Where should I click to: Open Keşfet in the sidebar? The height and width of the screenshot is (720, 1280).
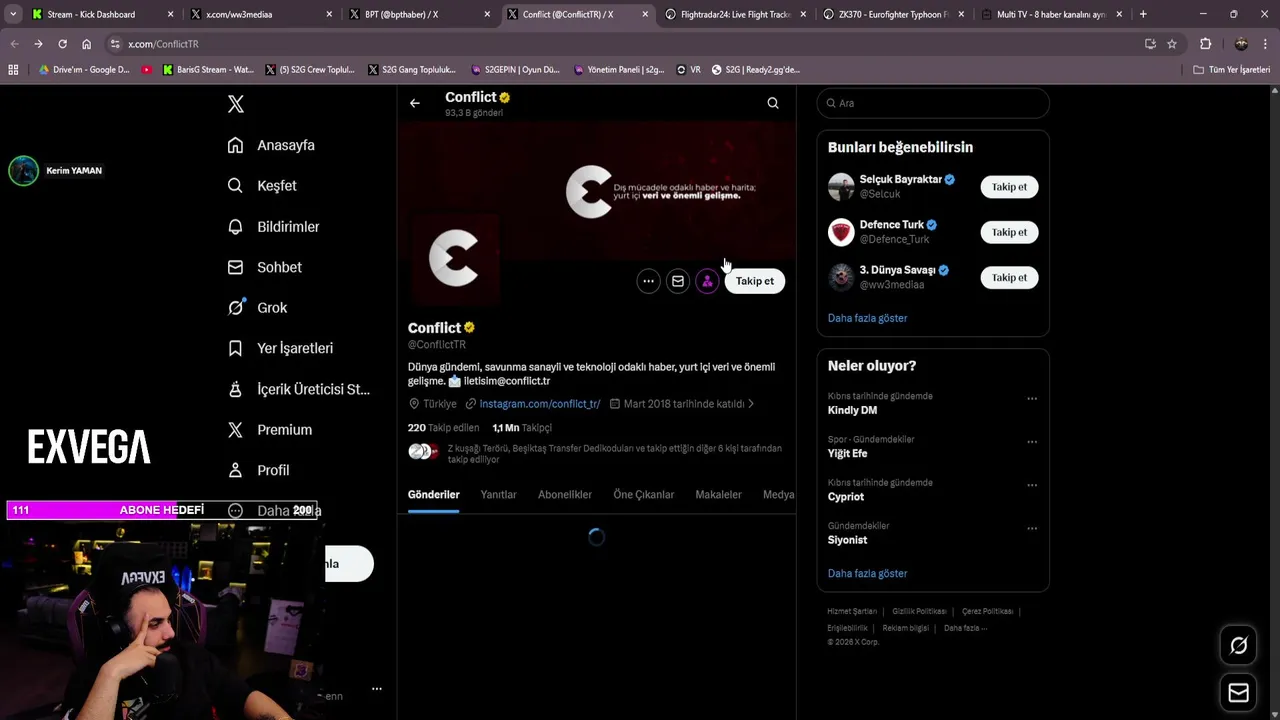(262, 186)
